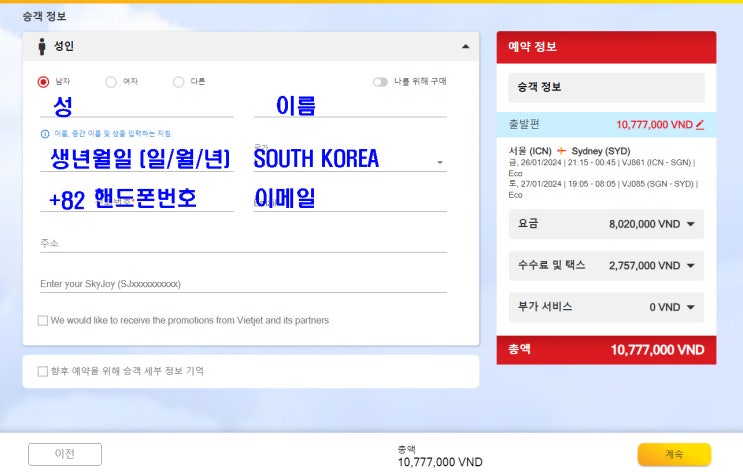Viewport: 743px width, 472px height.
Task: Click the 출발편 departure flight row
Action: pyautogui.click(x=606, y=125)
